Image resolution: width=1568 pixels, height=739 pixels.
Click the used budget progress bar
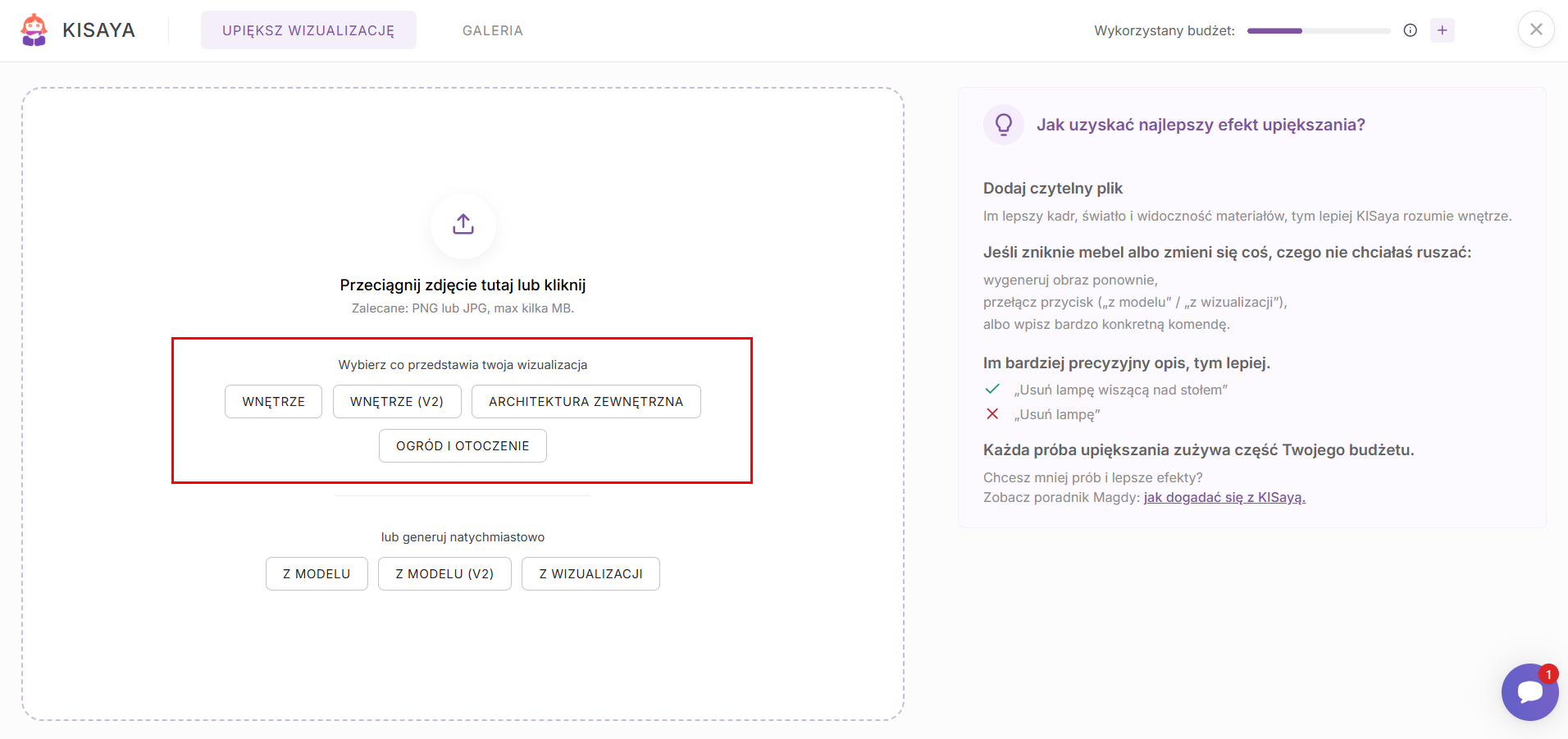click(1319, 30)
